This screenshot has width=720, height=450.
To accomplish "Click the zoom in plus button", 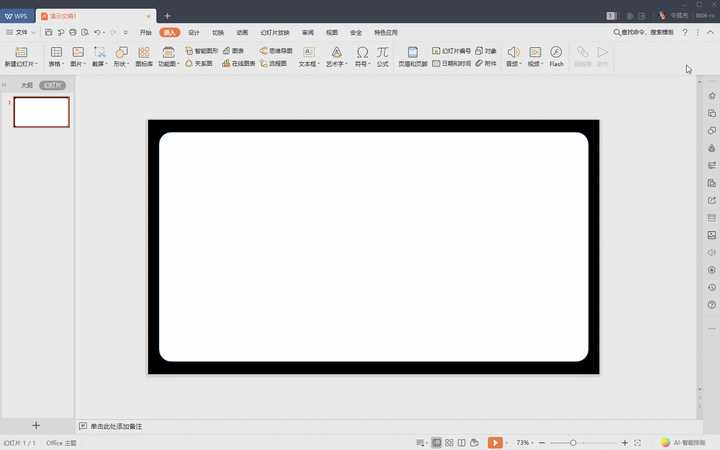I will [x=624, y=443].
